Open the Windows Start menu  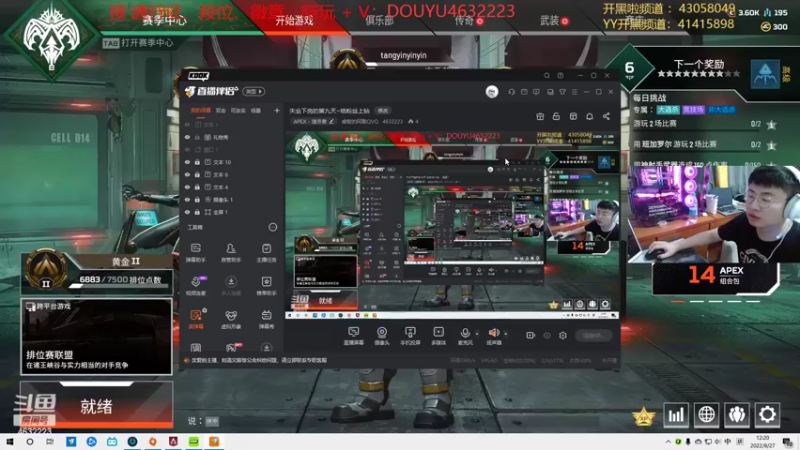(x=9, y=442)
